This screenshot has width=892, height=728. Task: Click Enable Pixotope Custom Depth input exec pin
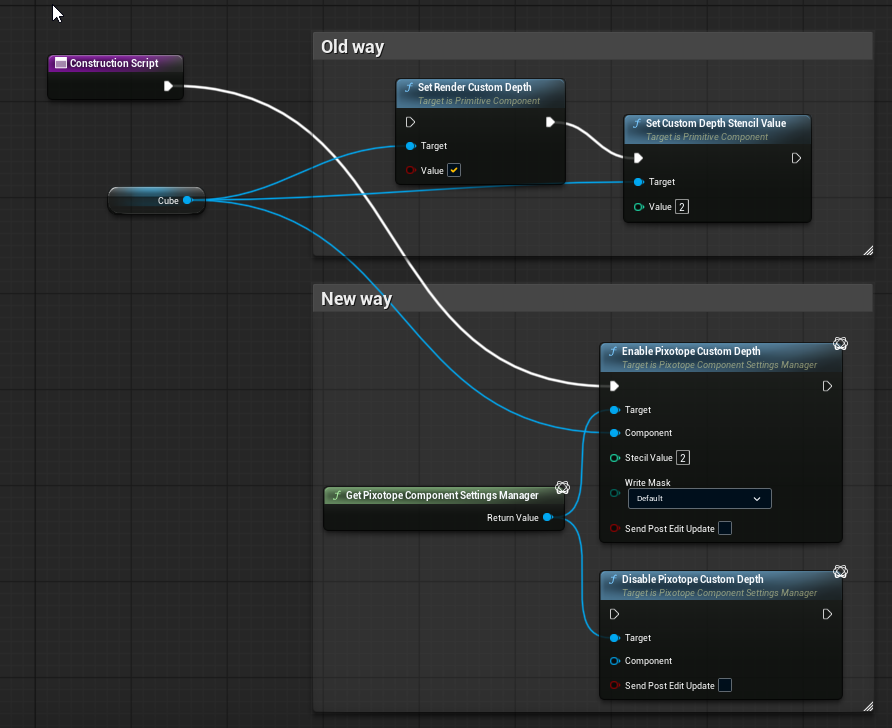(x=614, y=386)
